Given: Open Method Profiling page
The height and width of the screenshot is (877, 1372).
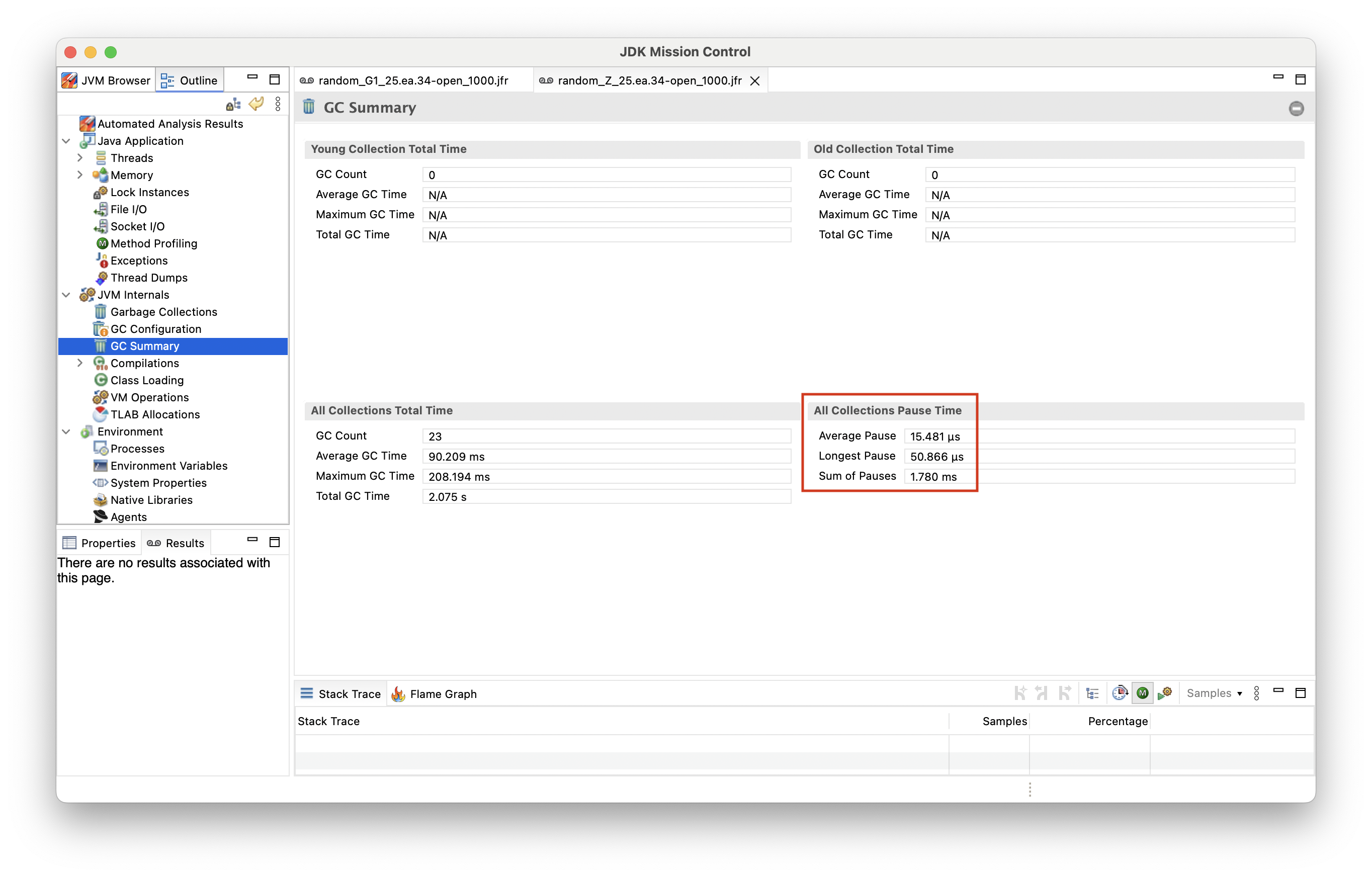Looking at the screenshot, I should point(154,243).
